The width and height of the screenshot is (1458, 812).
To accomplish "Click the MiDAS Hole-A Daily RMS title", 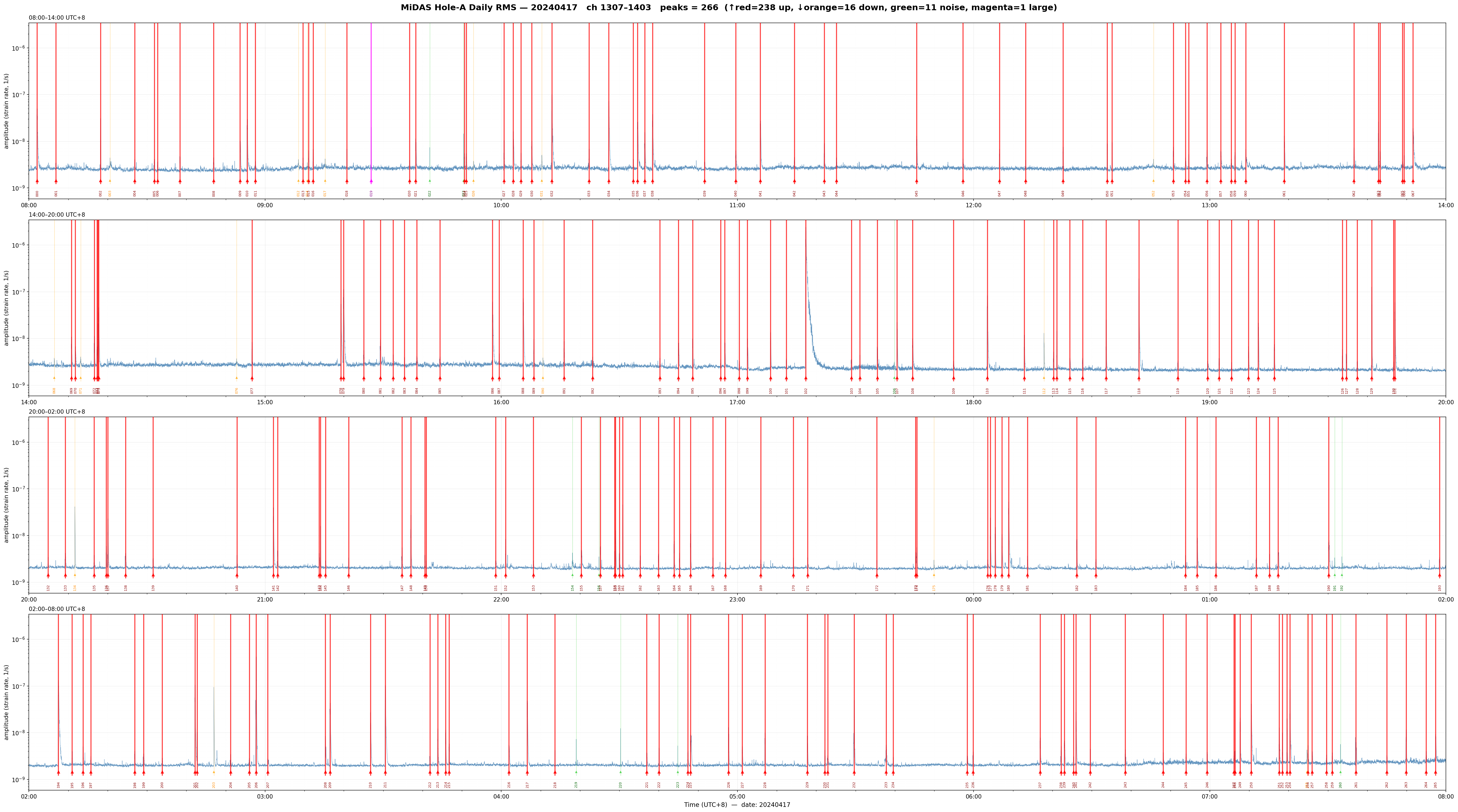I will click(728, 7).
